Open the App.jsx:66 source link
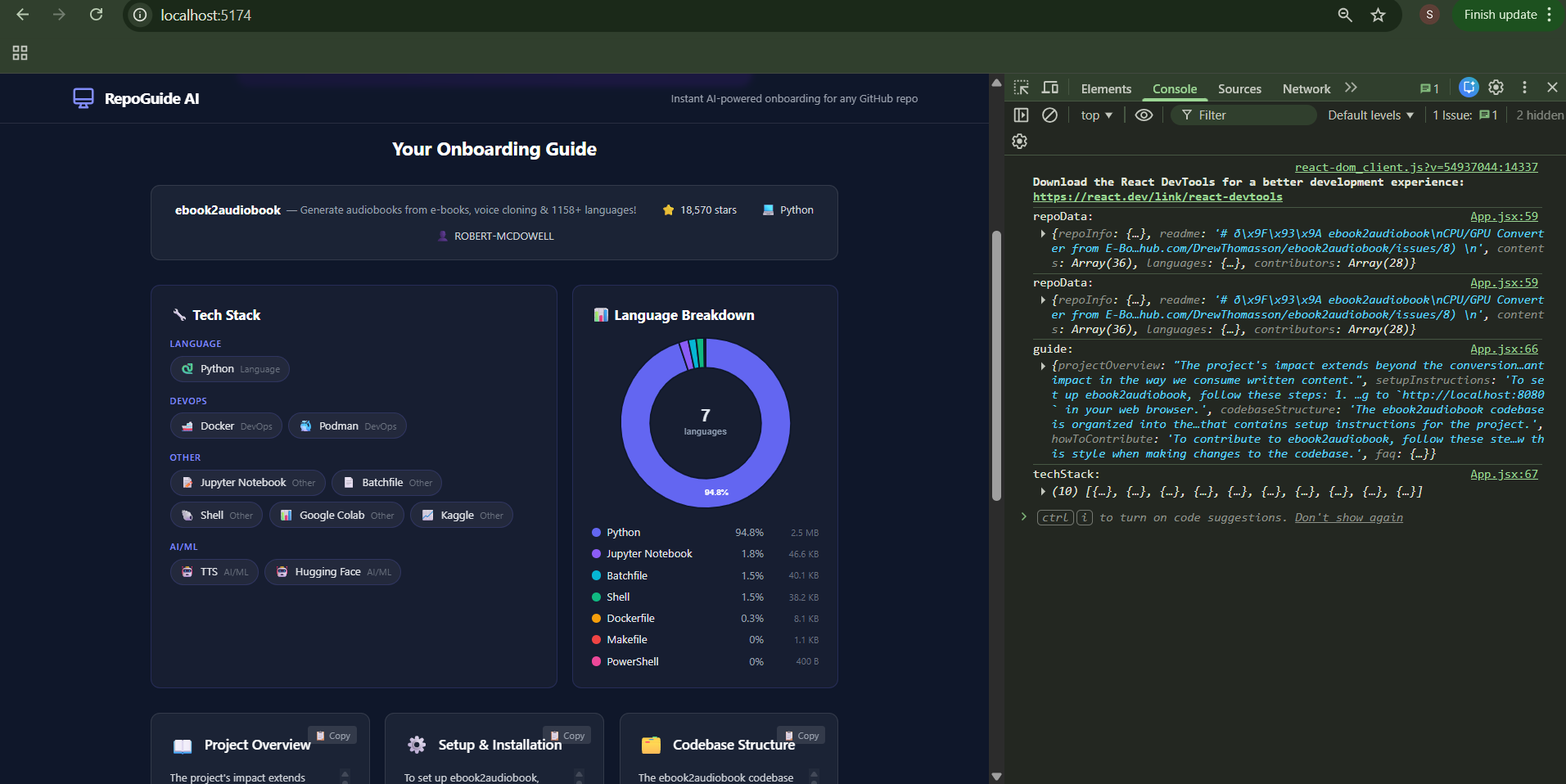Image resolution: width=1566 pixels, height=784 pixels. (1504, 349)
